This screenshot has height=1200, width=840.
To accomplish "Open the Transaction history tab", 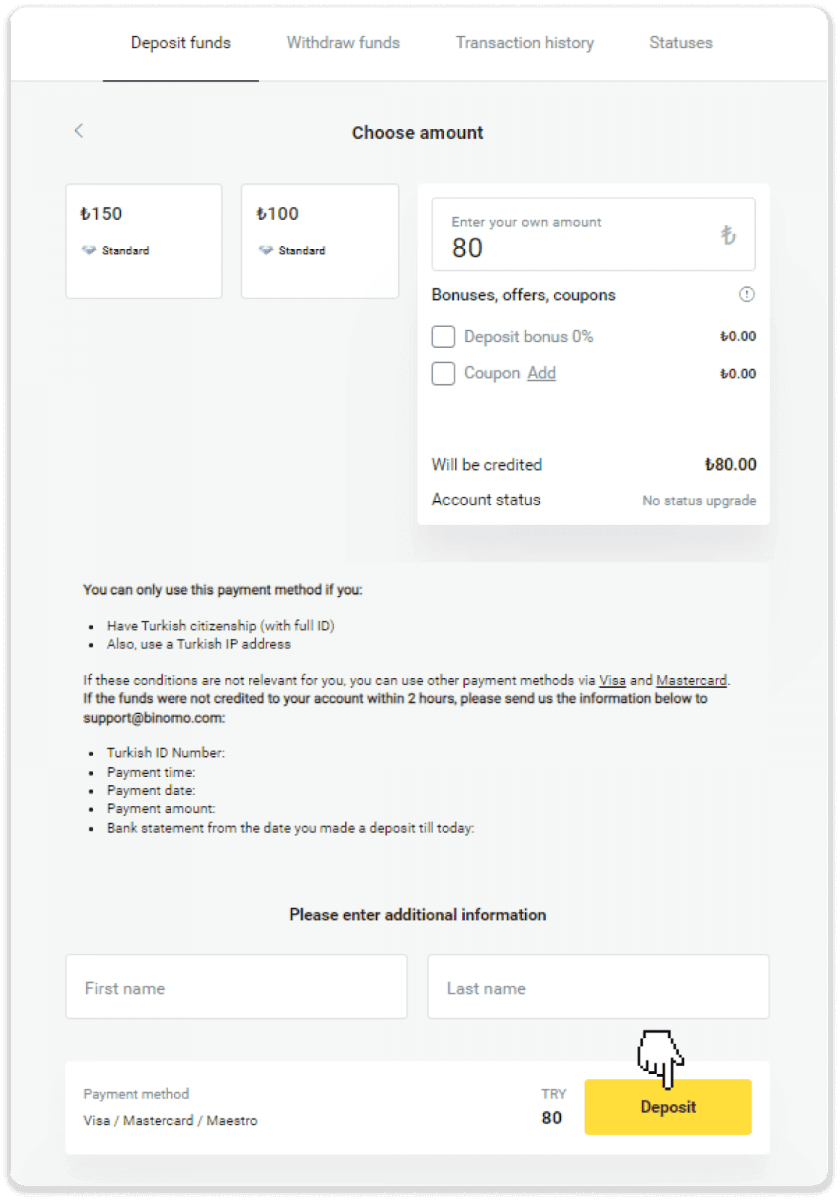I will coord(524,43).
